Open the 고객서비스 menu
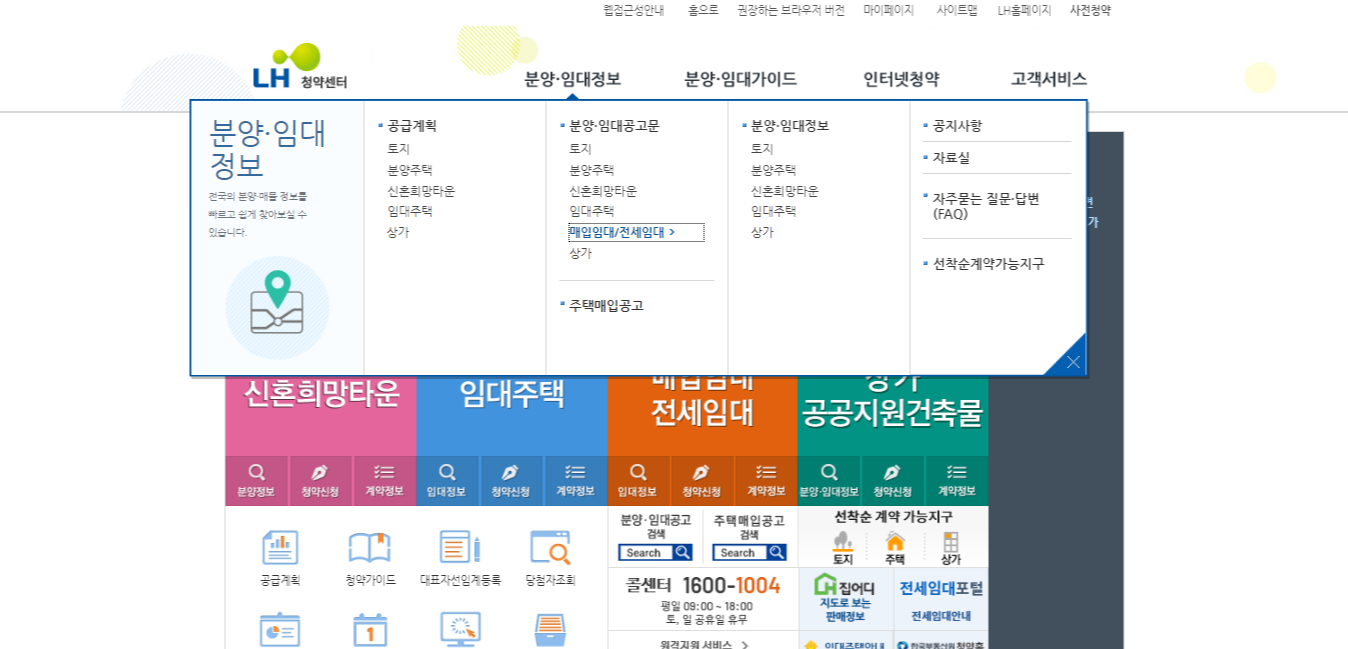The image size is (1348, 649). [1048, 78]
